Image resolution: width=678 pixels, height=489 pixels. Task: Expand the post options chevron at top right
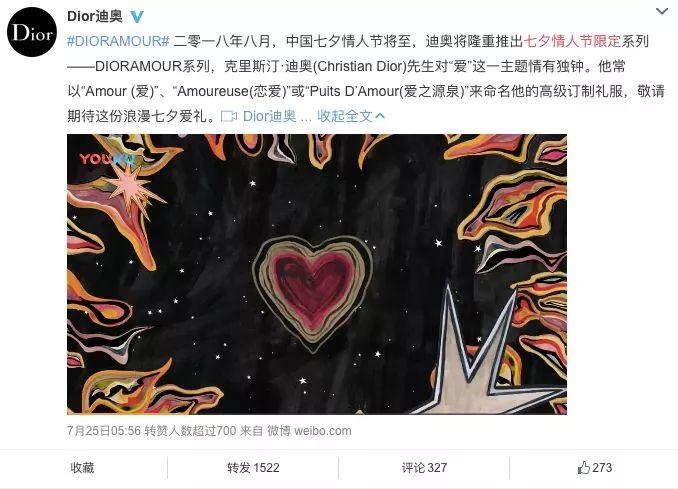[x=662, y=11]
